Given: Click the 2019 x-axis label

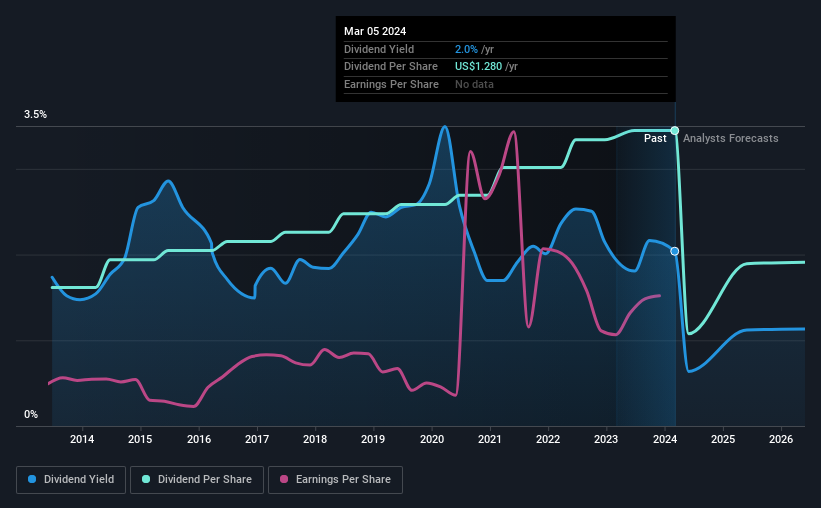Looking at the screenshot, I should (373, 439).
